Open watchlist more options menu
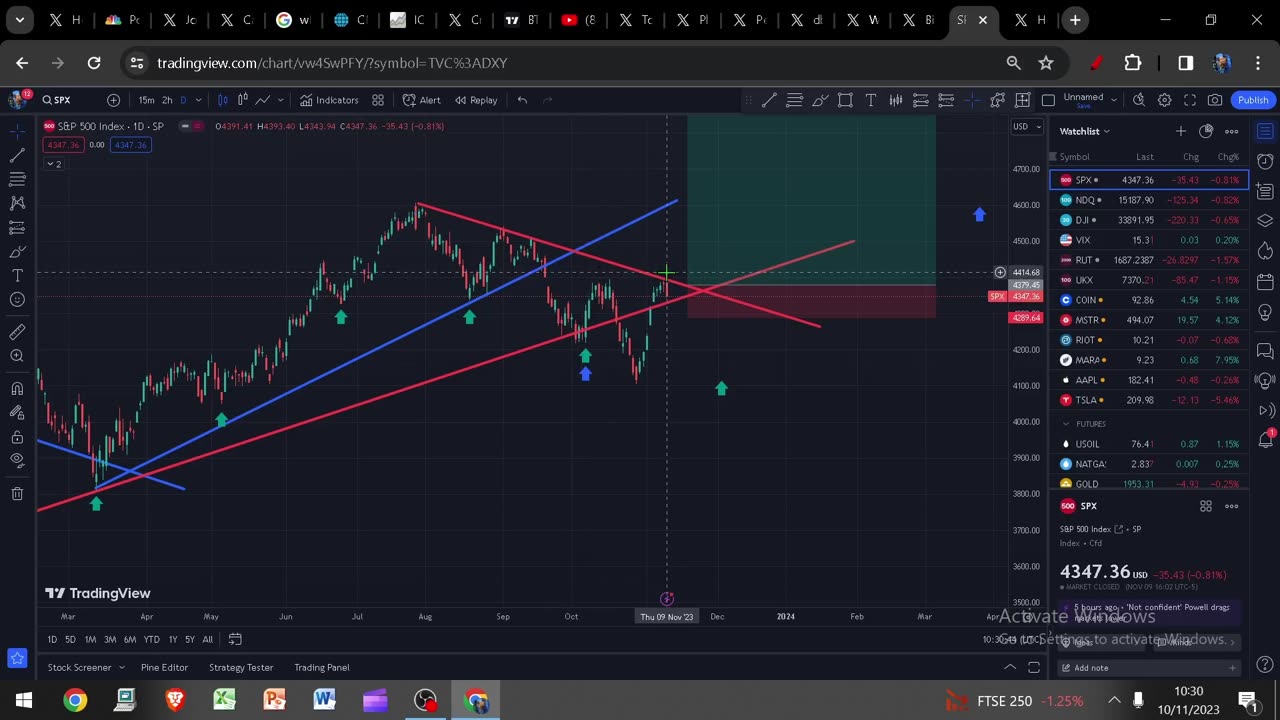The height and width of the screenshot is (720, 1280). tap(1232, 131)
